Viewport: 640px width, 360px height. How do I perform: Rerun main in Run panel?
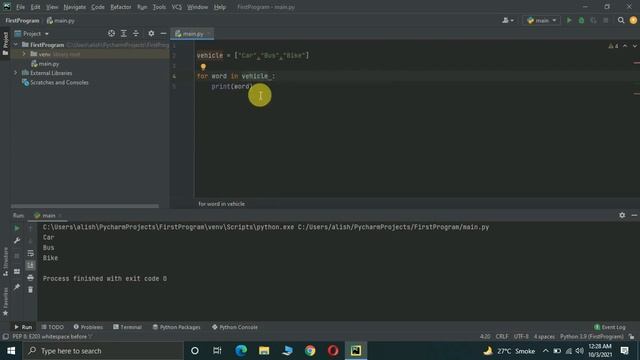tap(17, 229)
